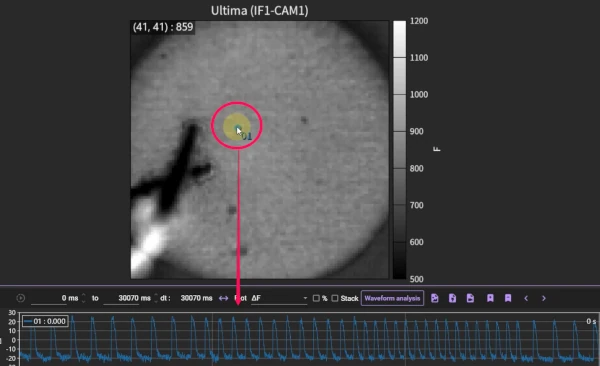Click the start time stepper arrows
This screenshot has width=600, height=366.
click(83, 298)
